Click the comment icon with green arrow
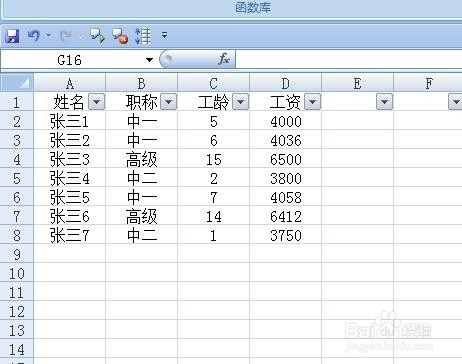Image resolution: width=462 pixels, height=364 pixels. tap(97, 36)
